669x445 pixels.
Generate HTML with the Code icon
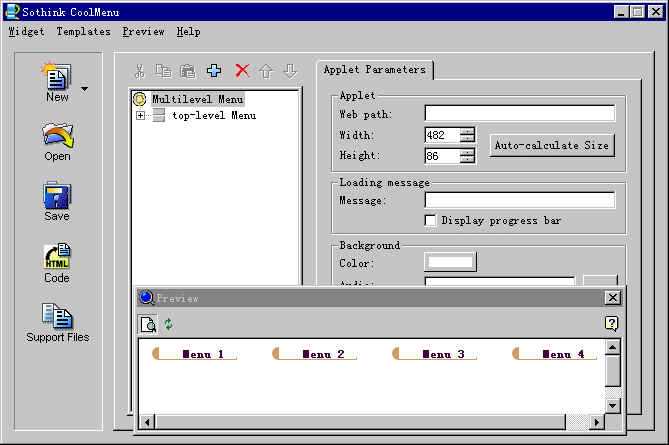(57, 262)
